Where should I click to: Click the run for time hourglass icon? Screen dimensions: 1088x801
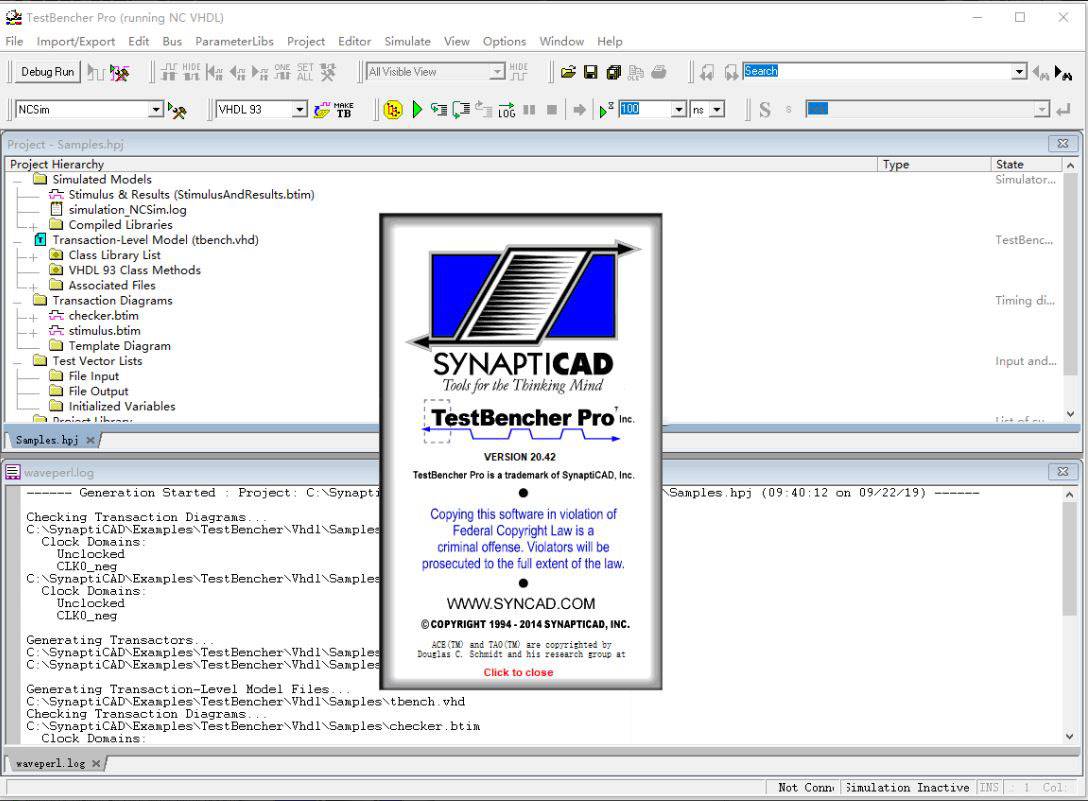pos(606,110)
